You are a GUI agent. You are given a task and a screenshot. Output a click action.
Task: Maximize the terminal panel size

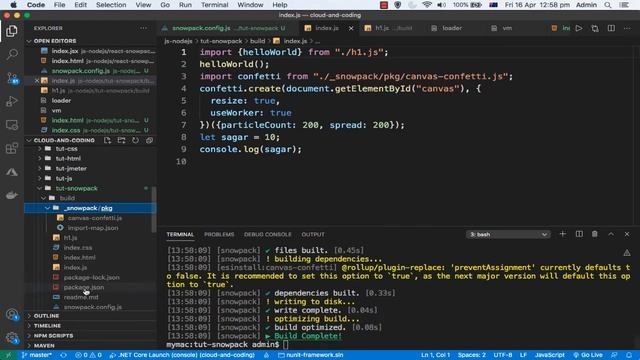611,234
